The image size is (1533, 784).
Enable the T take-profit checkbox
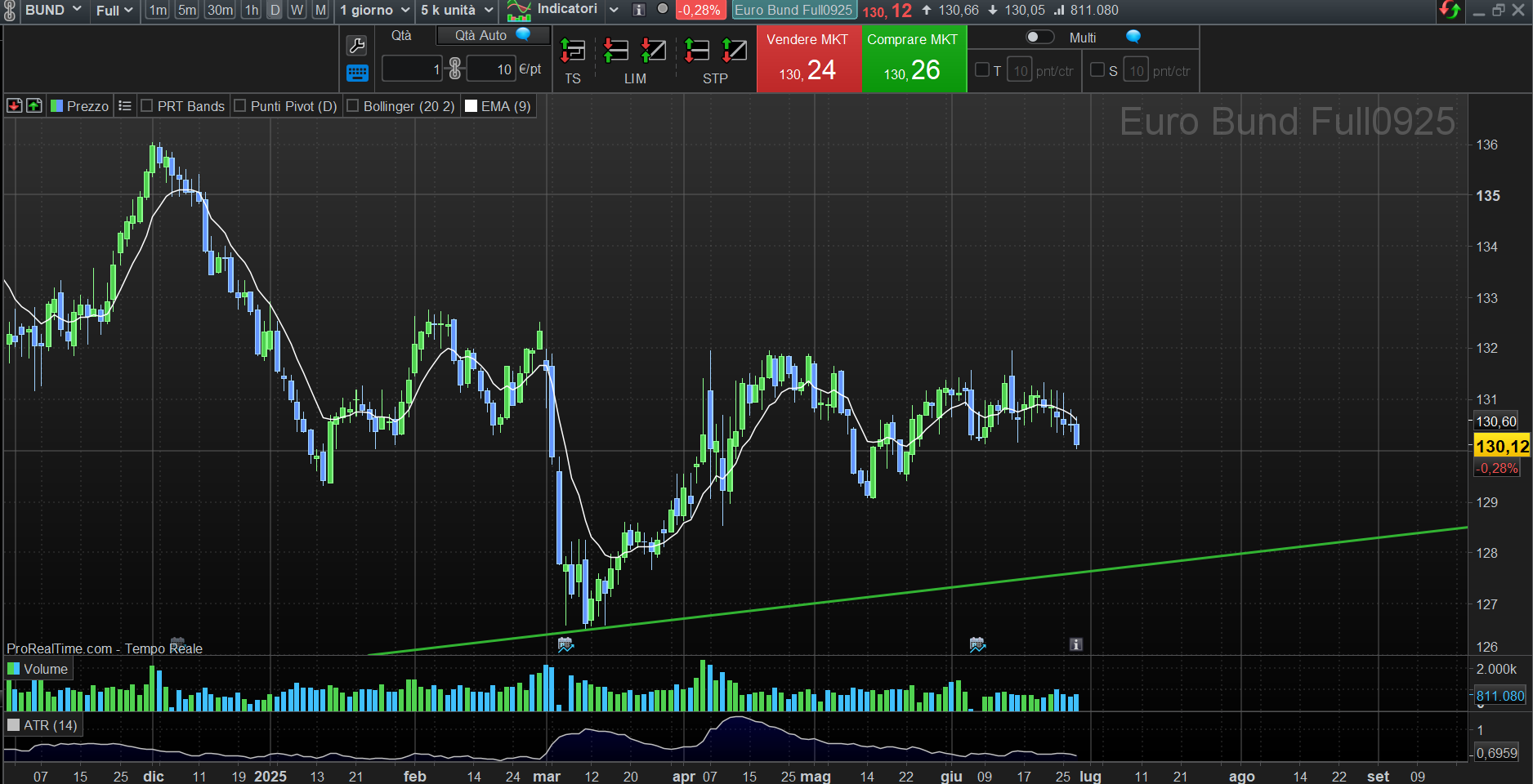click(982, 70)
